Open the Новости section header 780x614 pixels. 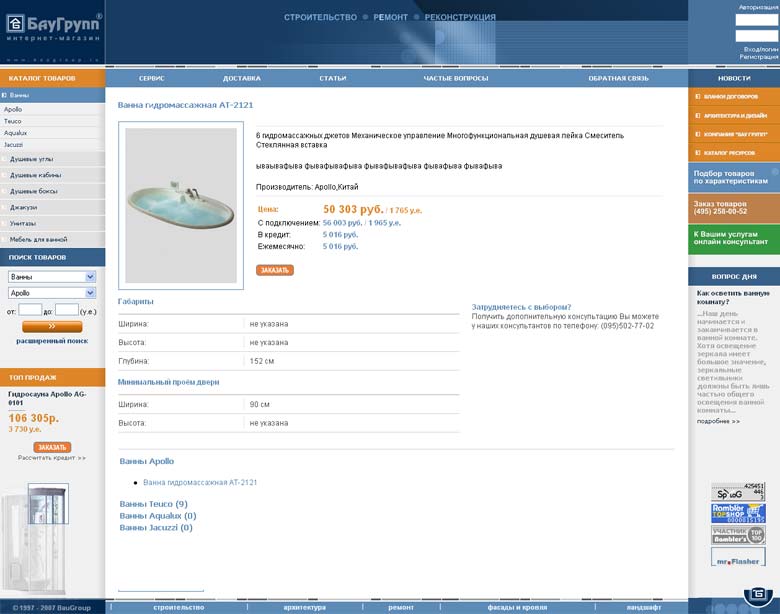pos(734,78)
